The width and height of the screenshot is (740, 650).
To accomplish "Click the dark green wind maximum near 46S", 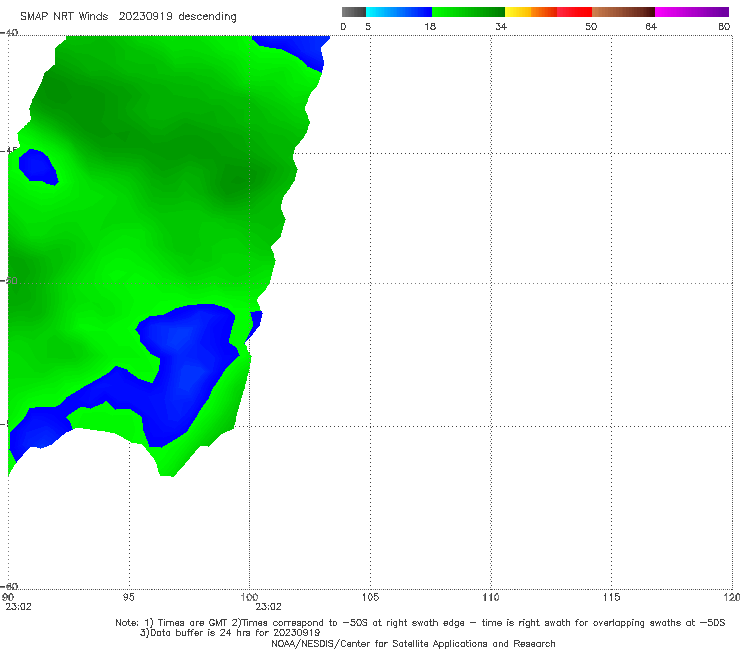I will (x=234, y=183).
